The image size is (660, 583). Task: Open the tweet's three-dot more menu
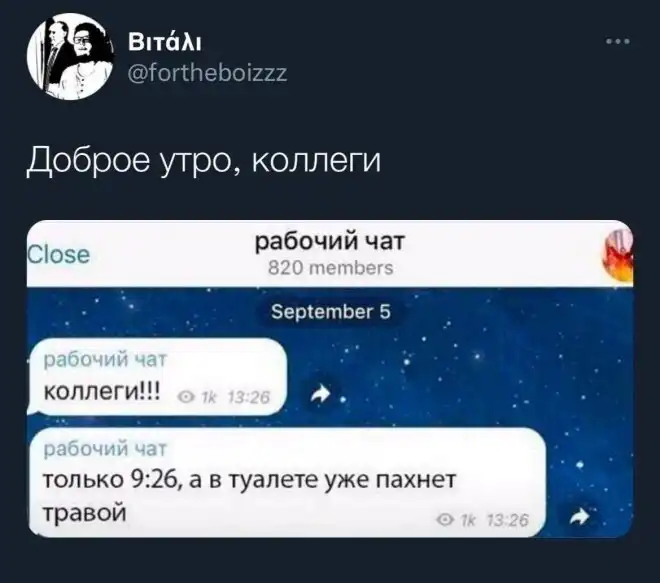[x=618, y=41]
